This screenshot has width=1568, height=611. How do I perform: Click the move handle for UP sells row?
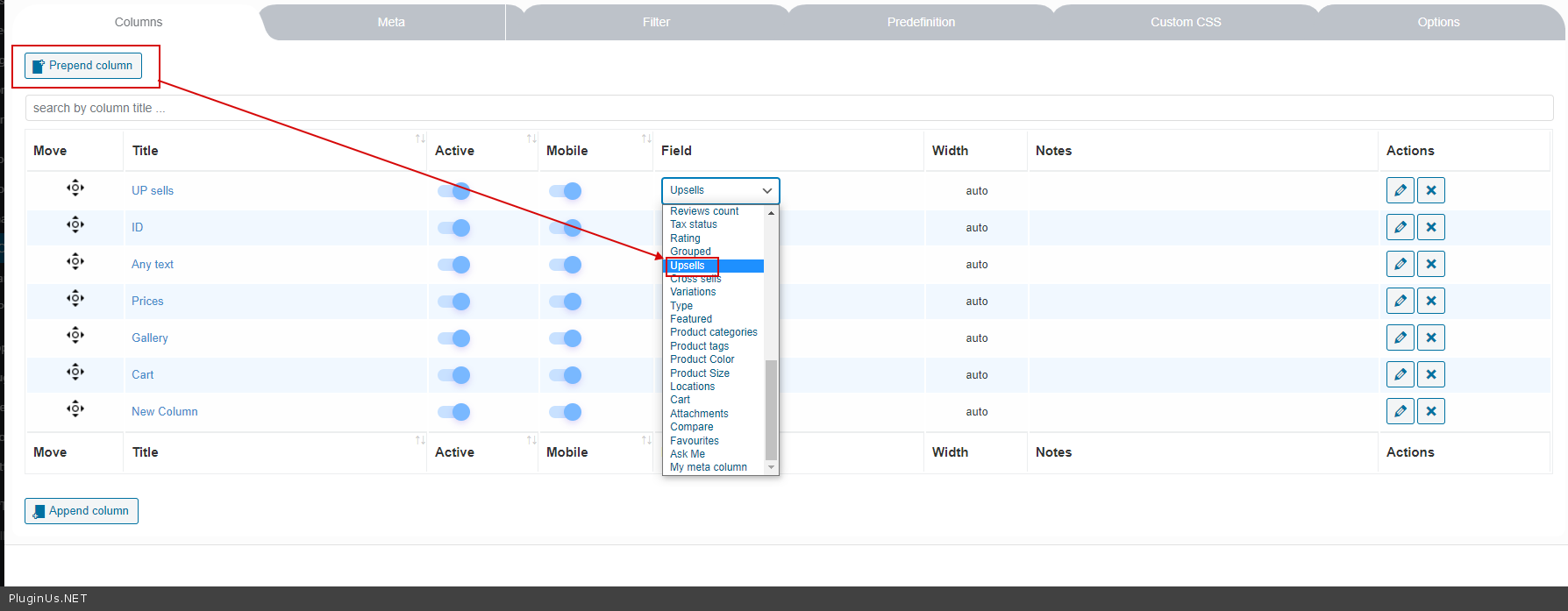tap(75, 188)
